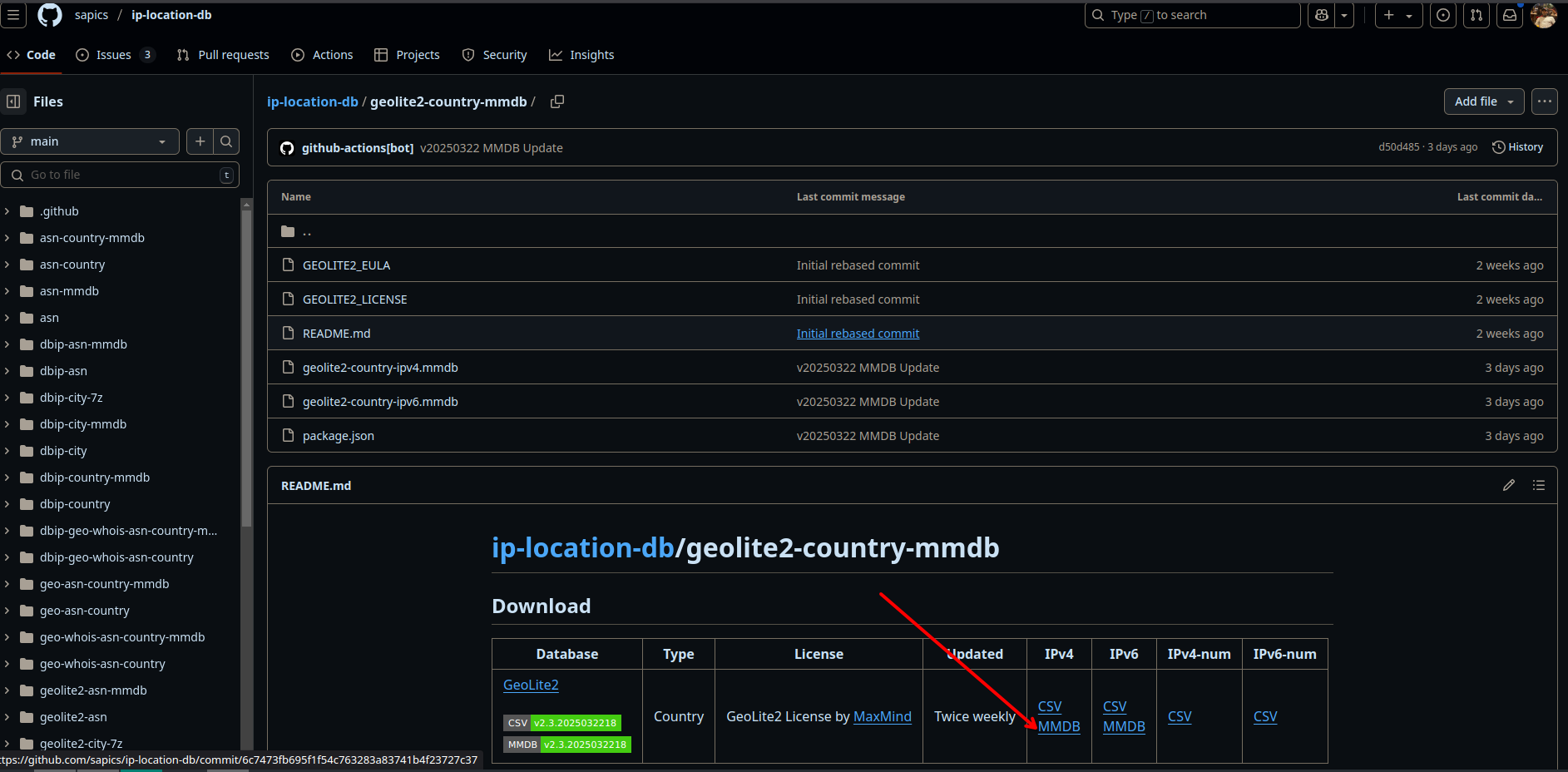Open MaxMind license link
The image size is (1568, 772).
coord(883,716)
